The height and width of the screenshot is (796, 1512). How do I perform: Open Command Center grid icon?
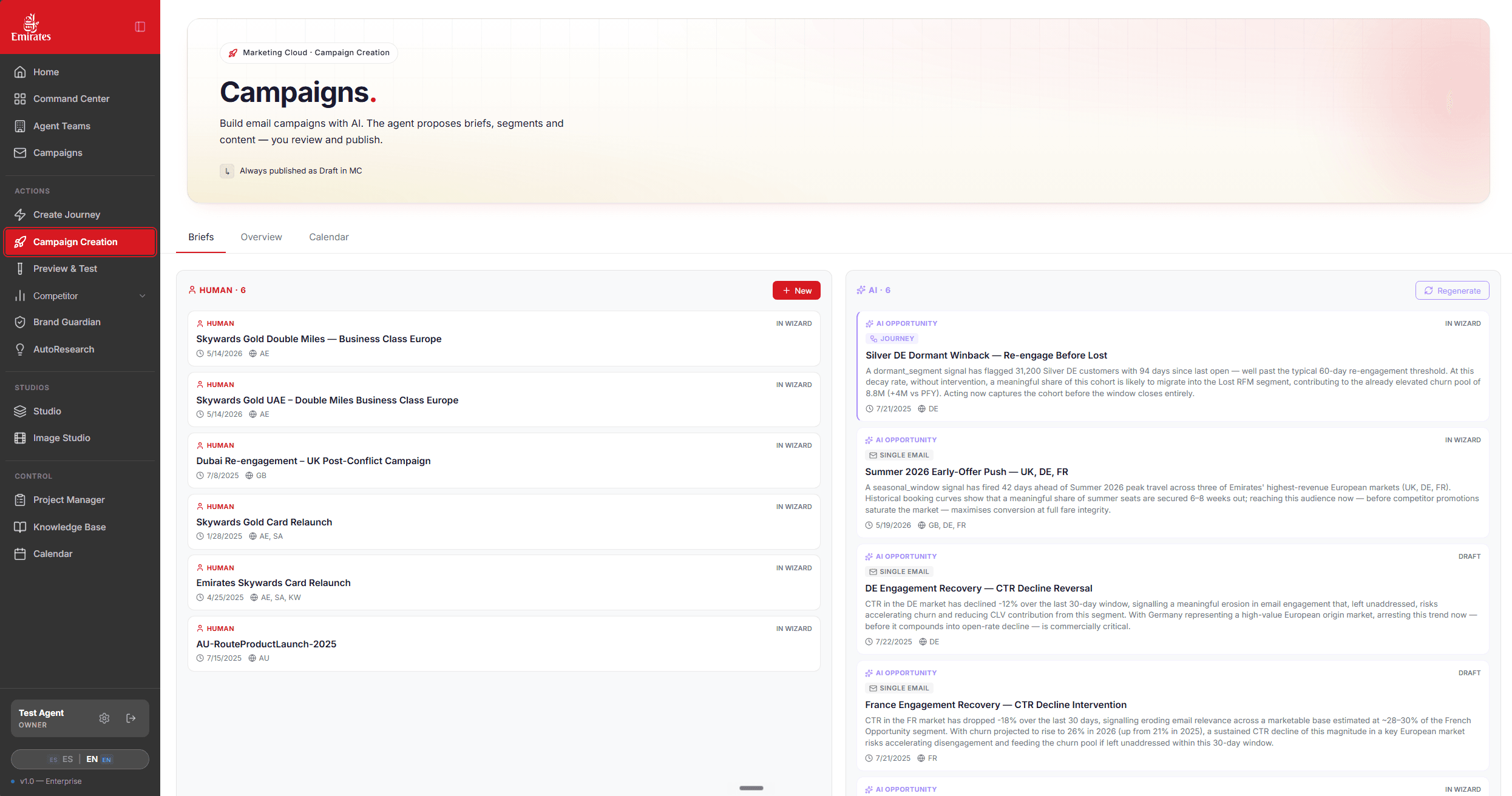20,98
